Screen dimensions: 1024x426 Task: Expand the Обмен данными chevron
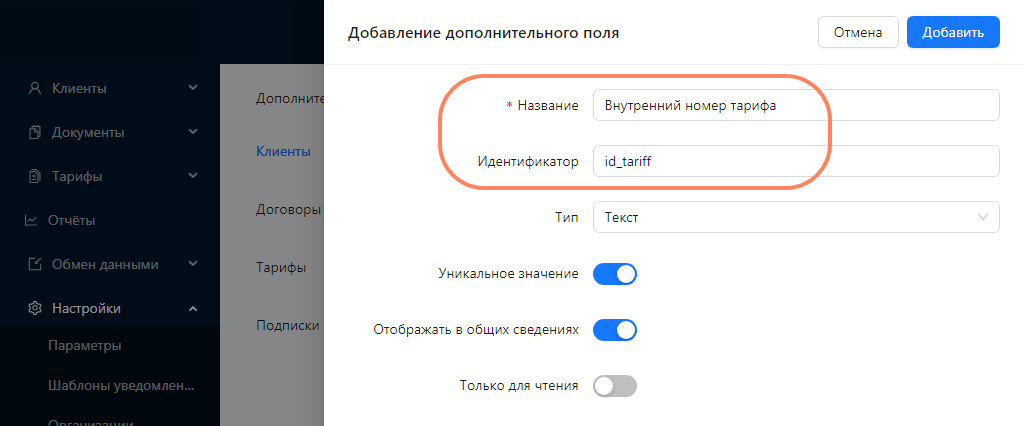193,264
